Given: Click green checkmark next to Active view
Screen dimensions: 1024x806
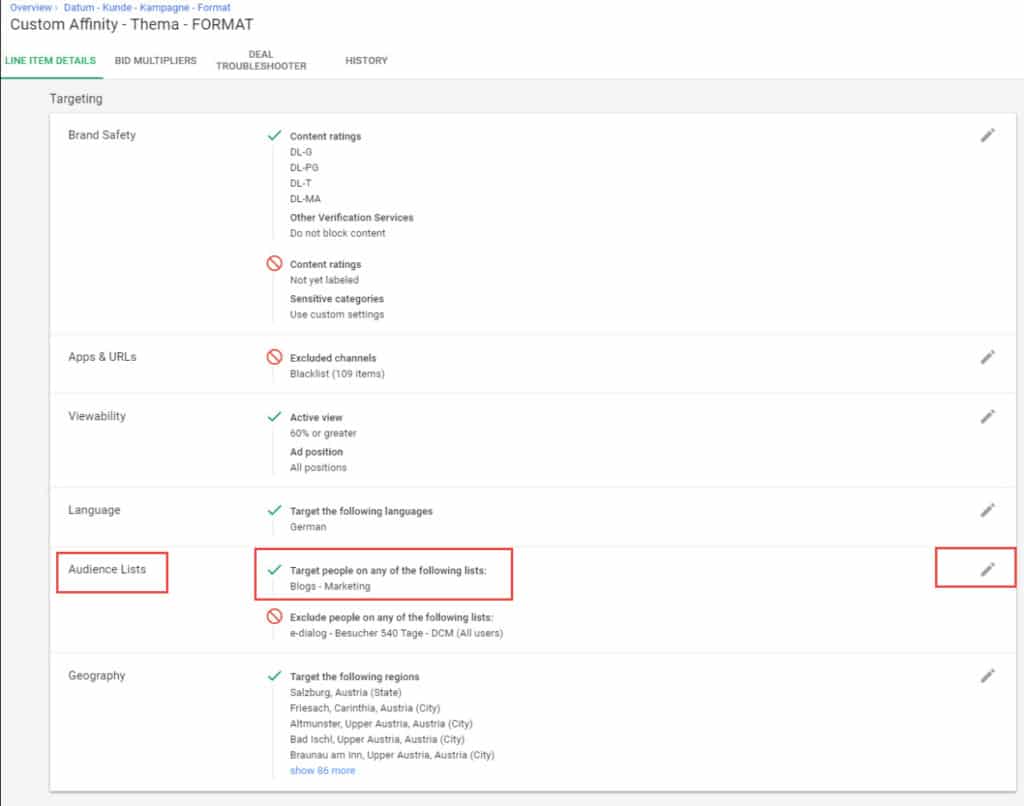Looking at the screenshot, I should coord(274,416).
